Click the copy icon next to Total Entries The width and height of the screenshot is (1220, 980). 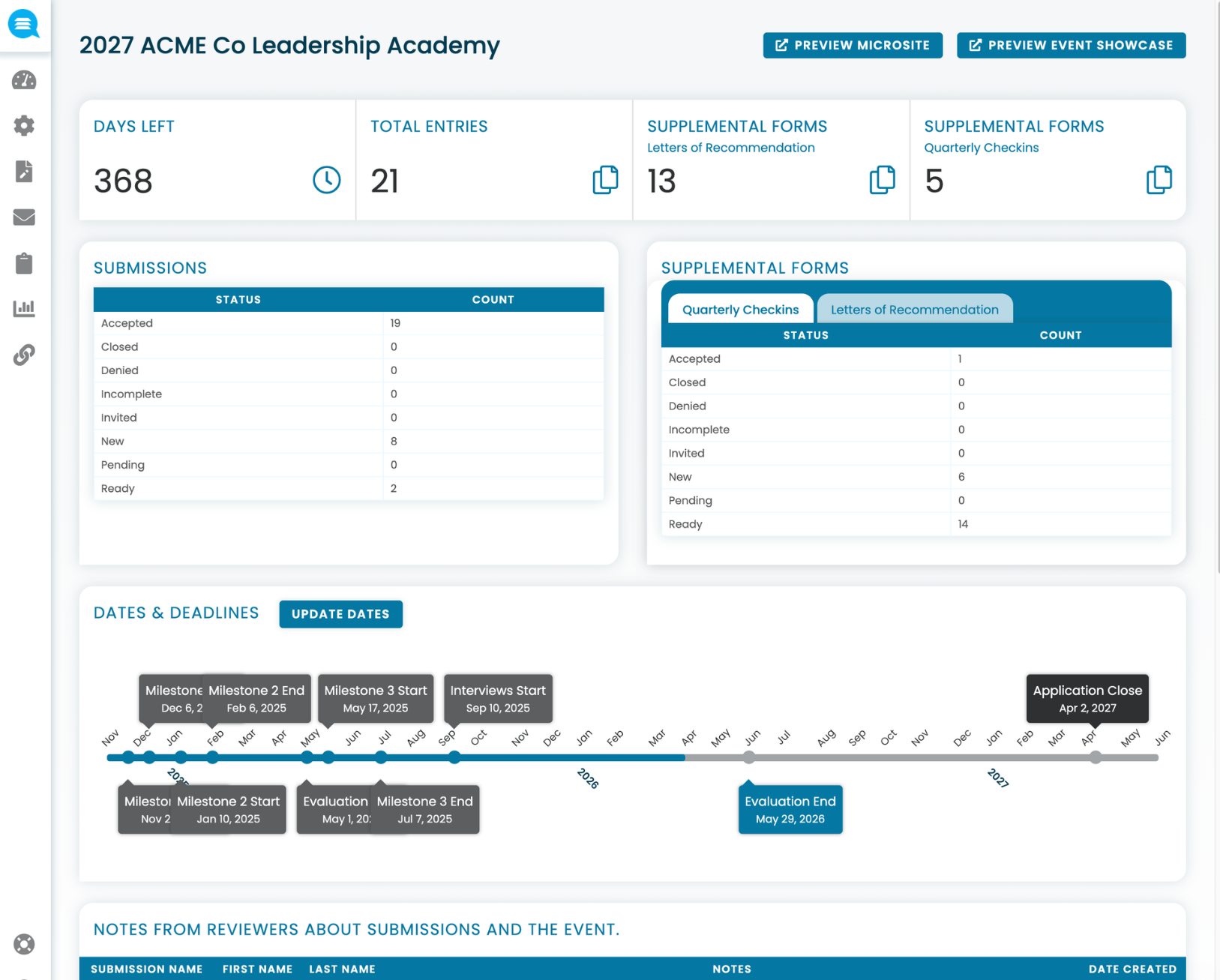tap(605, 180)
